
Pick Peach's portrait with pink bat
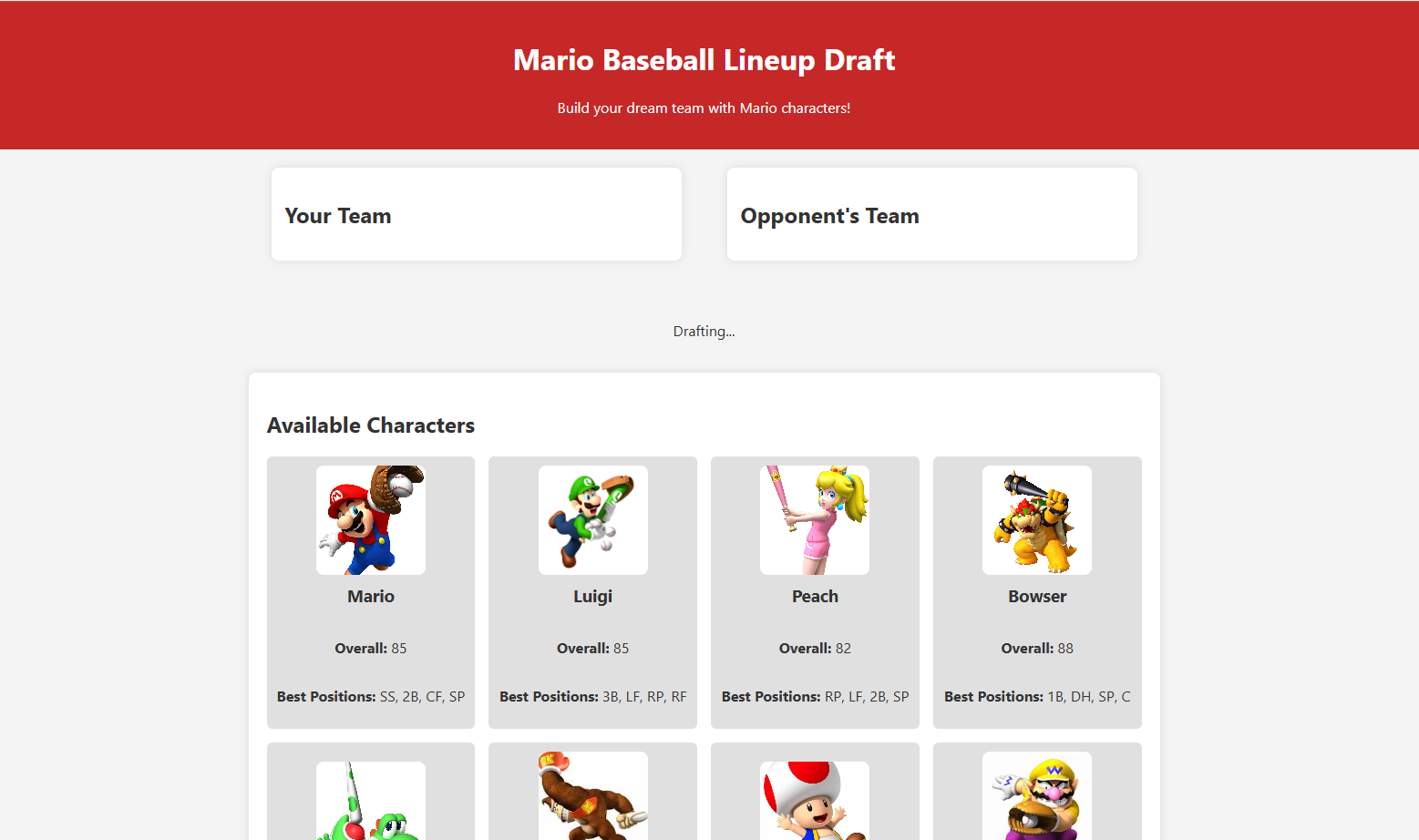pos(815,520)
